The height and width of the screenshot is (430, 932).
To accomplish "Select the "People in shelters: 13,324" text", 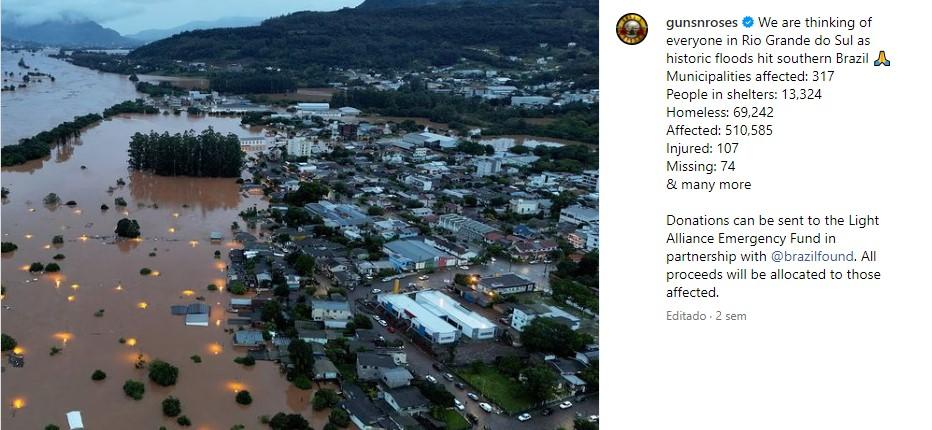I will [x=744, y=94].
